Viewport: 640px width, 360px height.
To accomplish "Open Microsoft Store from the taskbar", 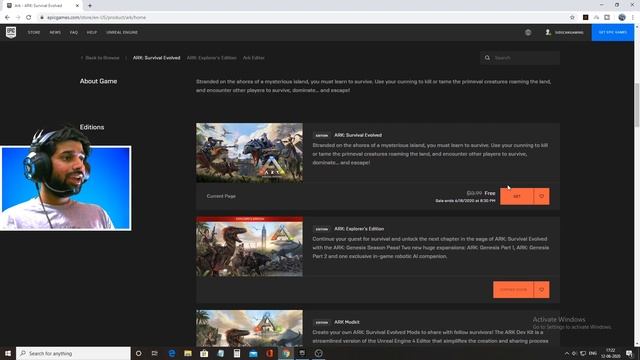I will (204, 353).
